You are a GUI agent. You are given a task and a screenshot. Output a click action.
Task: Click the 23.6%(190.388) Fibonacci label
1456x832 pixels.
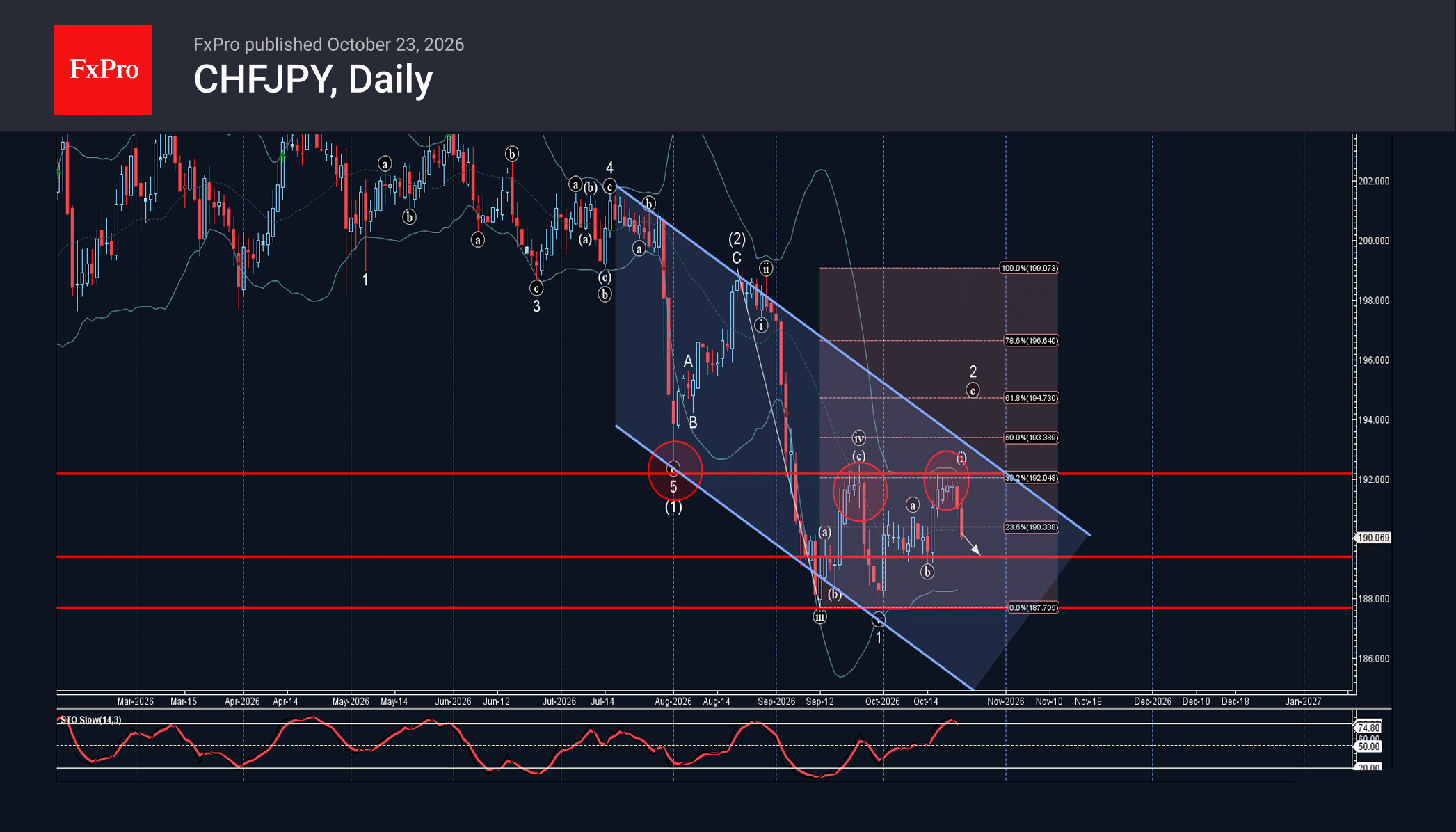coord(1031,527)
